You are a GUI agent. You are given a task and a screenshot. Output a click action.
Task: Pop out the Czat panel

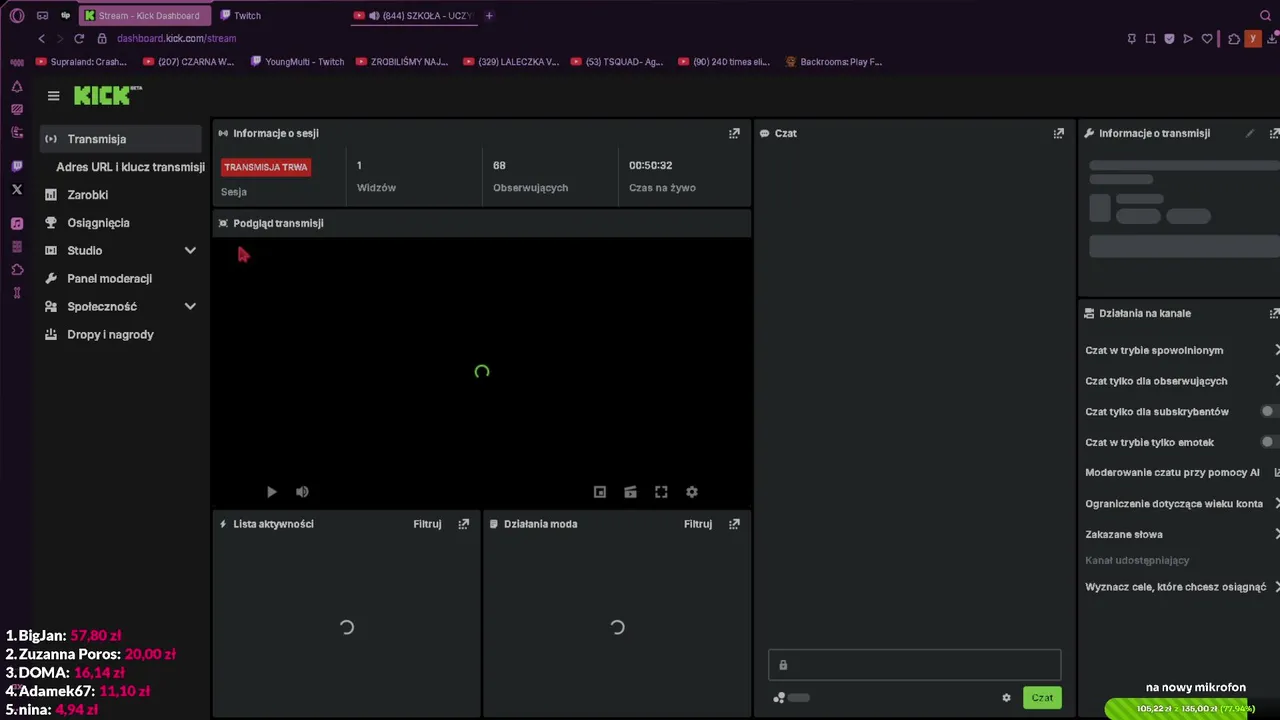(1058, 133)
